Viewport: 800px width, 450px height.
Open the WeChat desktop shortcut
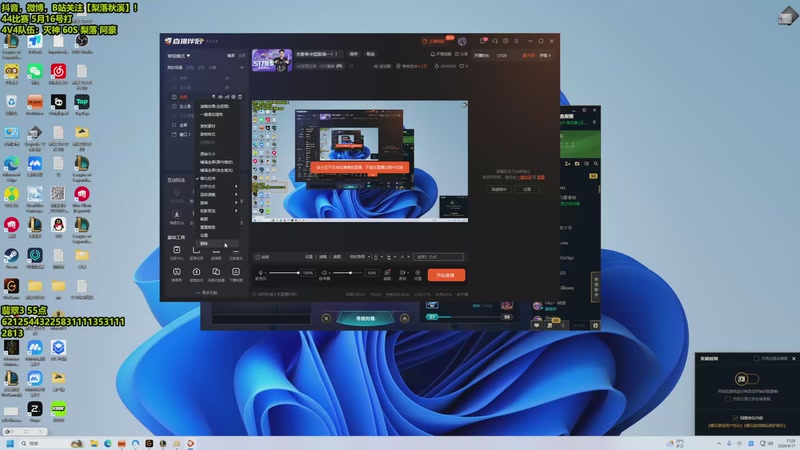(35, 71)
